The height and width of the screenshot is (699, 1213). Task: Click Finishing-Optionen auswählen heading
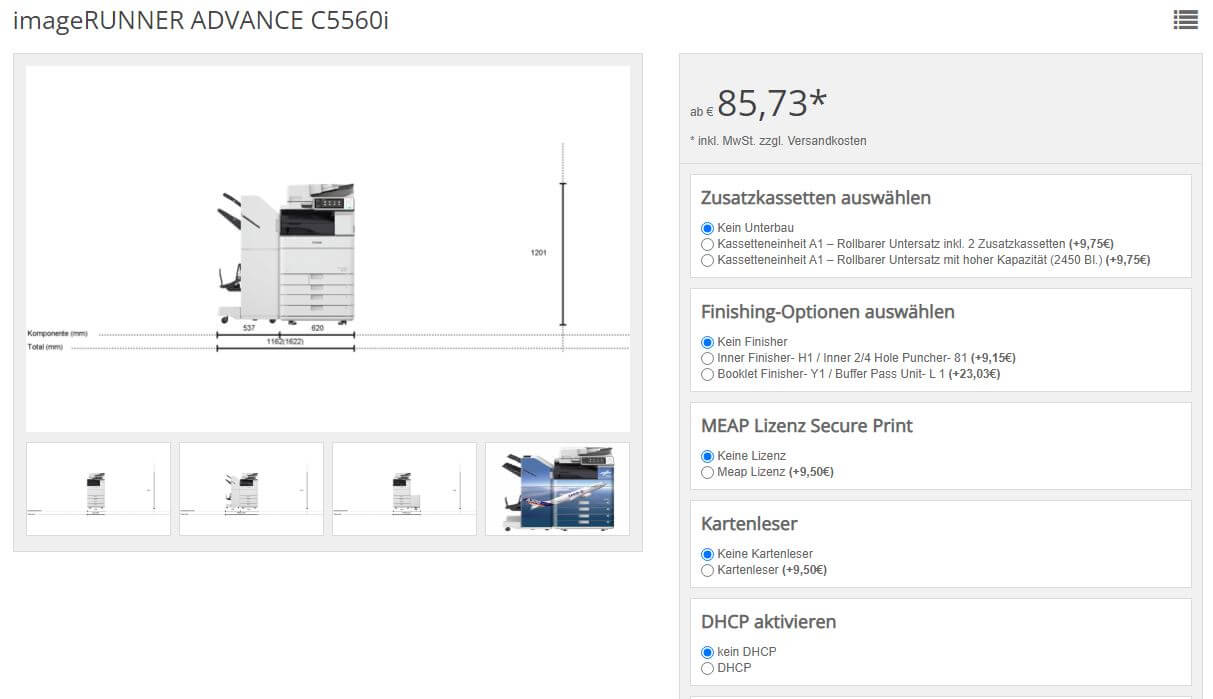828,311
